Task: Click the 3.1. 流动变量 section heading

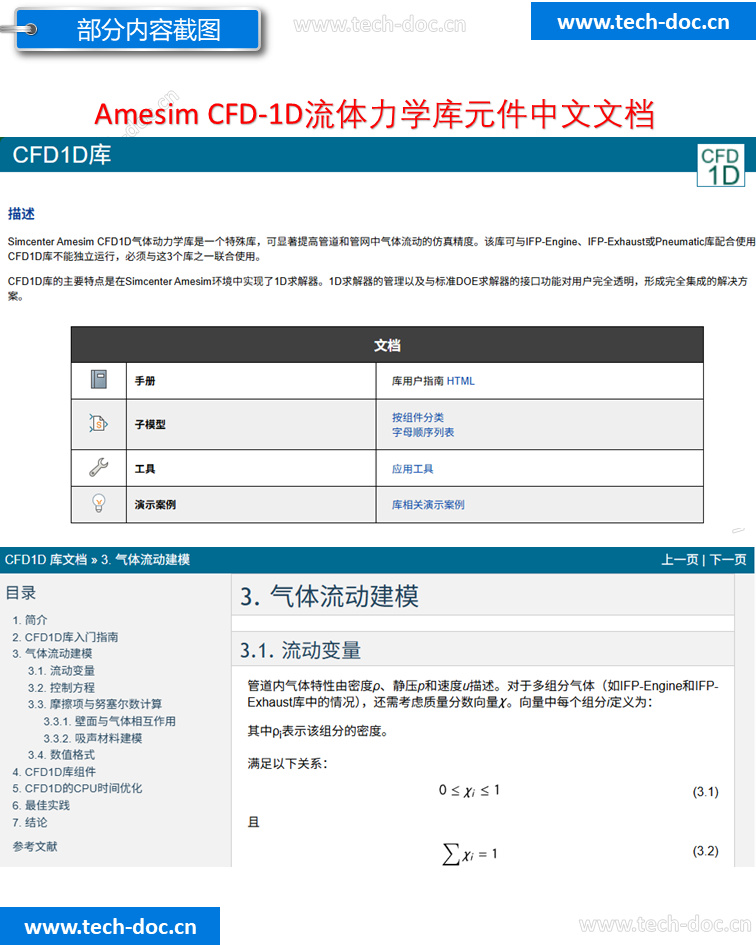Action: point(300,650)
